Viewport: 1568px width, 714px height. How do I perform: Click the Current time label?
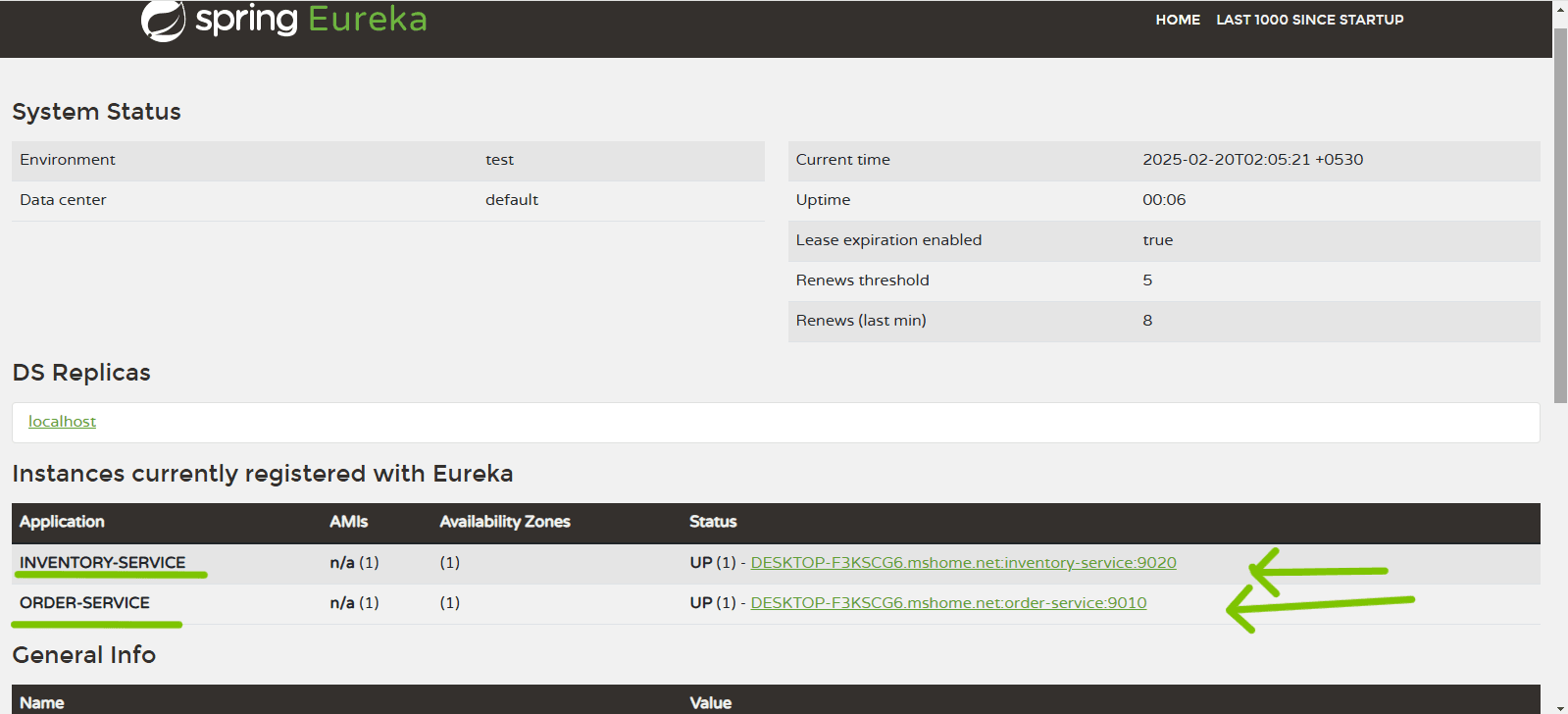point(843,160)
